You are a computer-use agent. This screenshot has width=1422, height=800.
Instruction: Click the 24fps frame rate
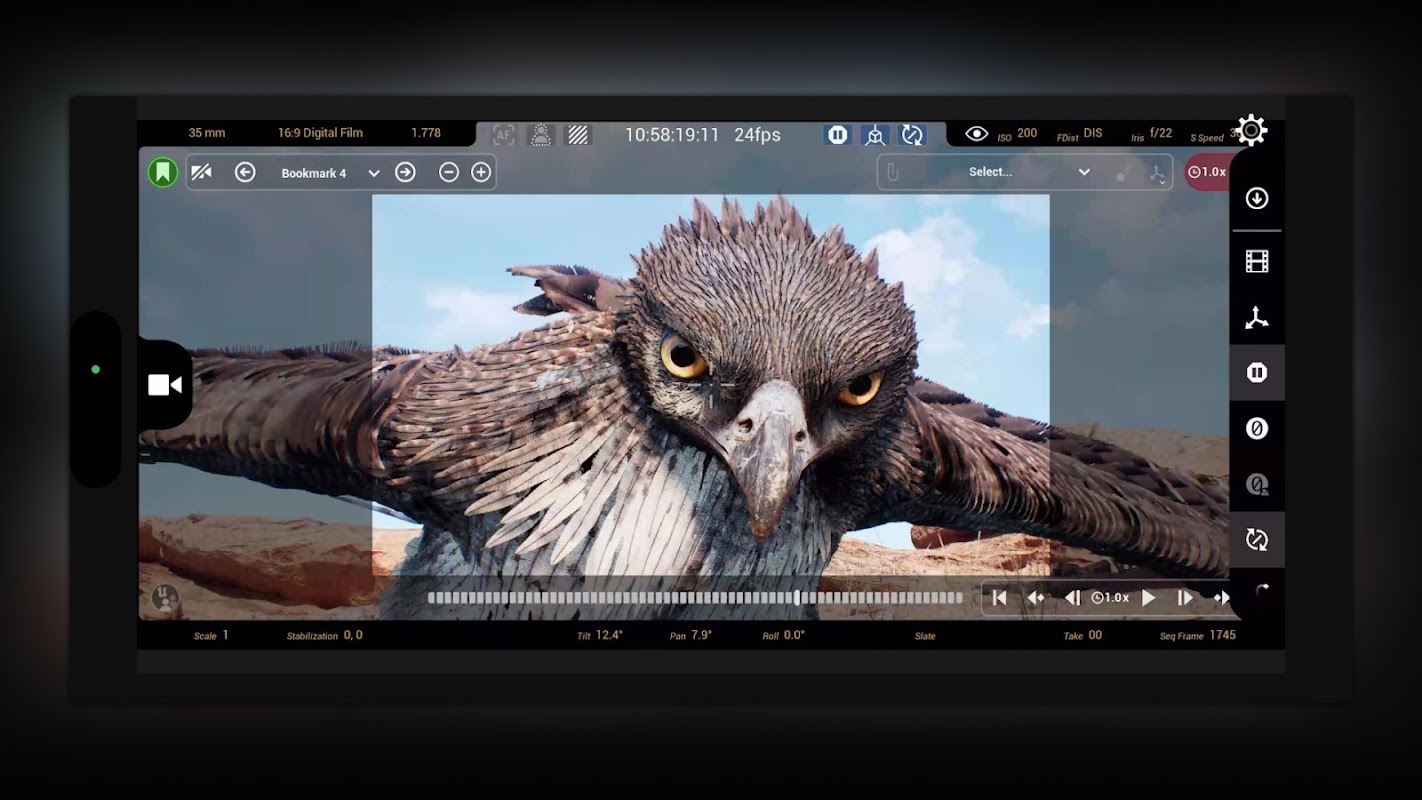coord(757,134)
